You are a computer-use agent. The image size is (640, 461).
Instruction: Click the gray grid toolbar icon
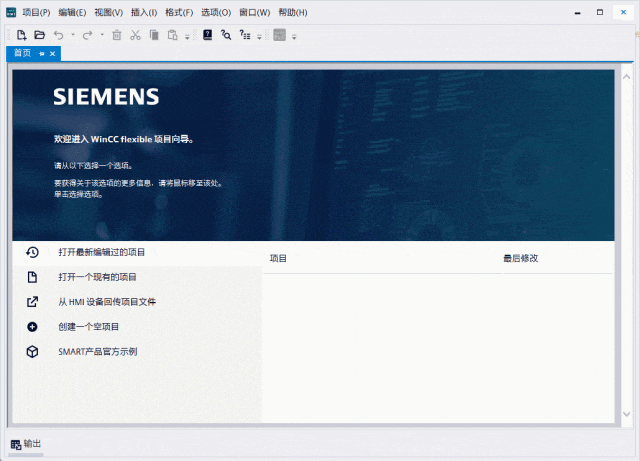(279, 35)
